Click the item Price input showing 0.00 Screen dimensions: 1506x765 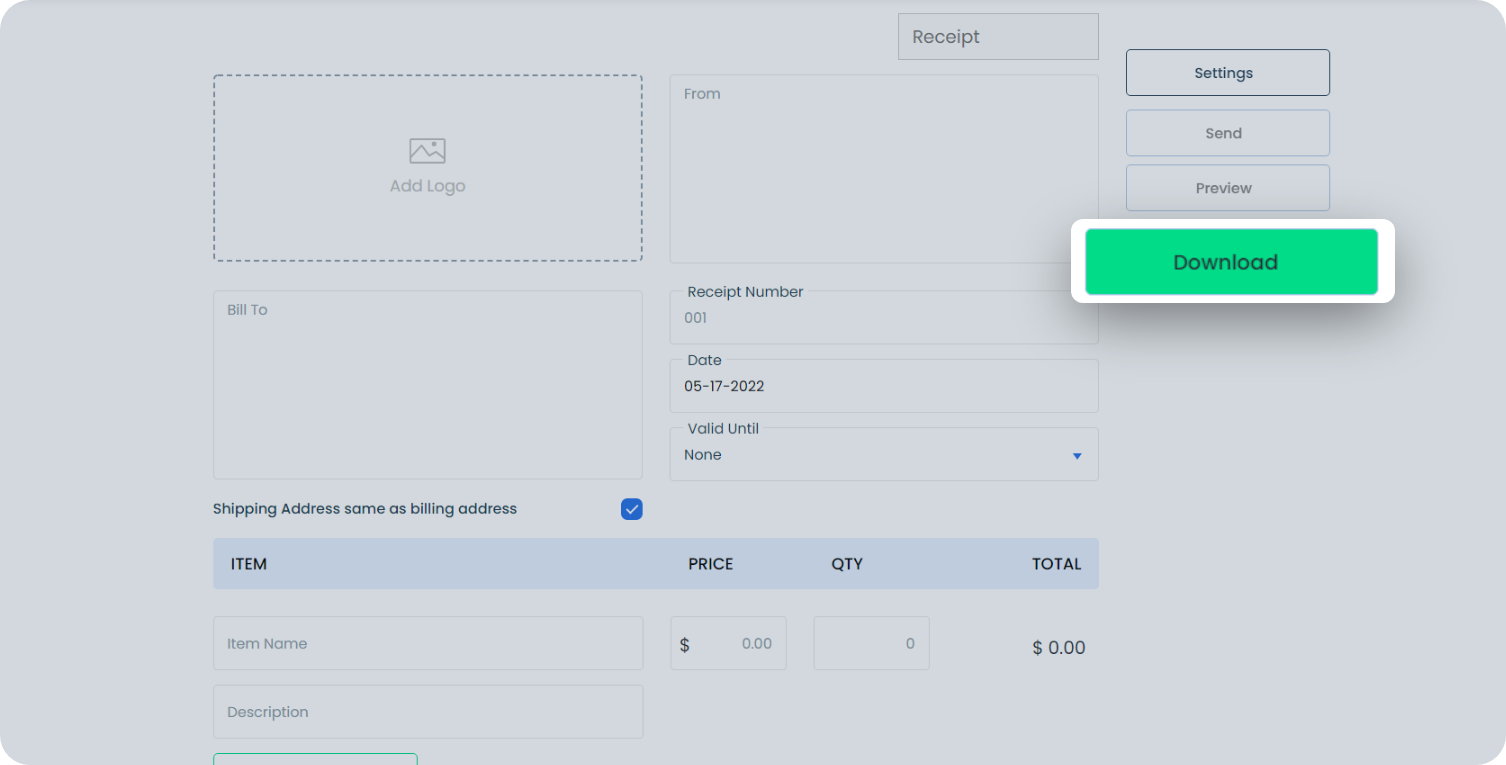[728, 643]
